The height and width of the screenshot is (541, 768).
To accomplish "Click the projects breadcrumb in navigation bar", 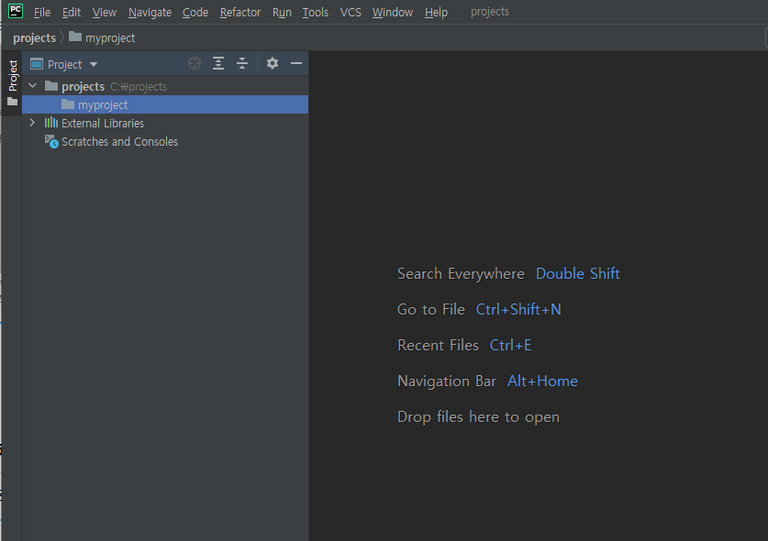I will [x=34, y=38].
